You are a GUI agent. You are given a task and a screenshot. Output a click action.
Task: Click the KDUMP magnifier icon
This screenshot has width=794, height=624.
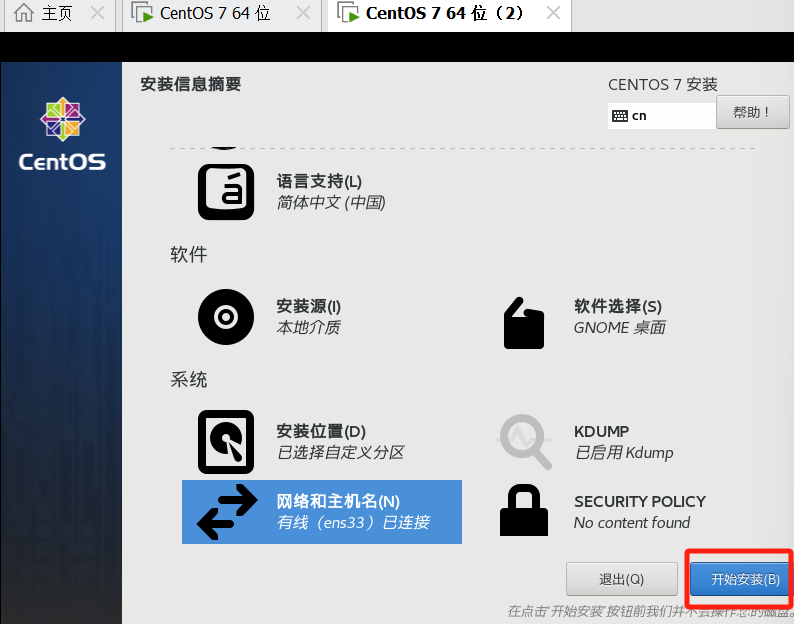[524, 442]
